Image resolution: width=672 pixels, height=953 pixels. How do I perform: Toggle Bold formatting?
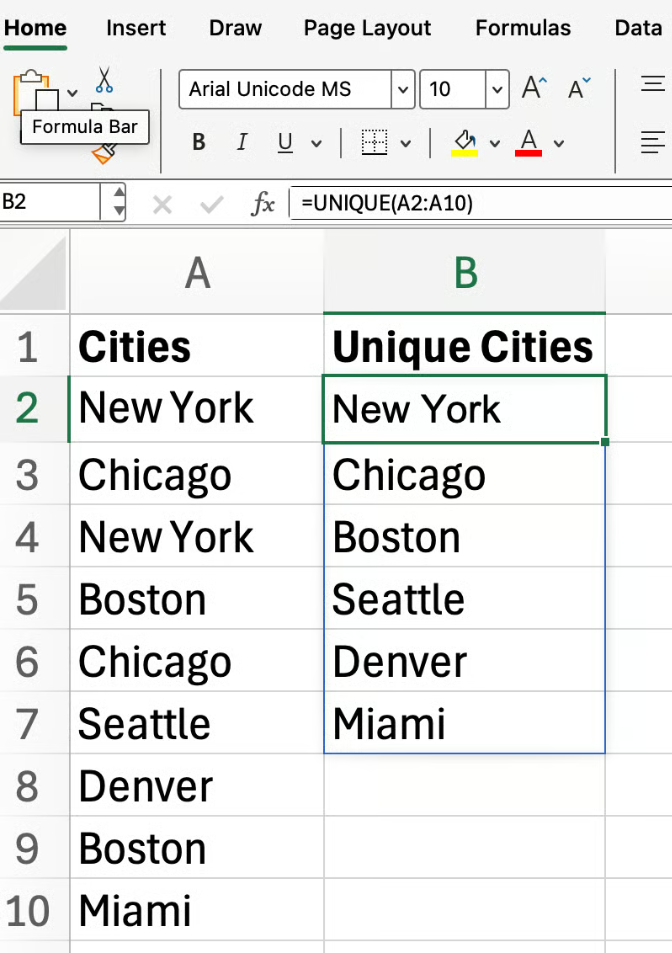click(199, 143)
